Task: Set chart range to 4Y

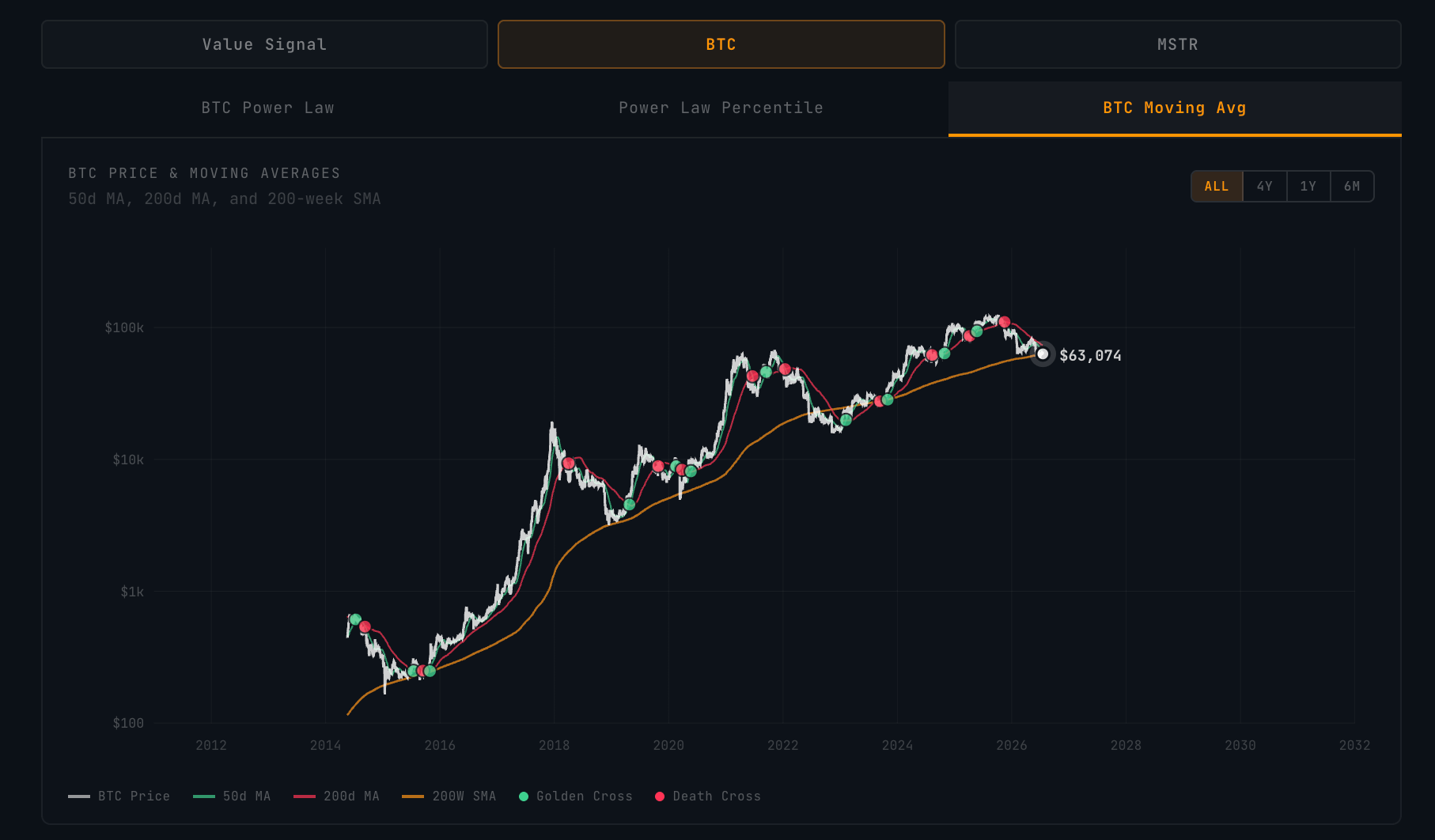Action: (x=1265, y=187)
